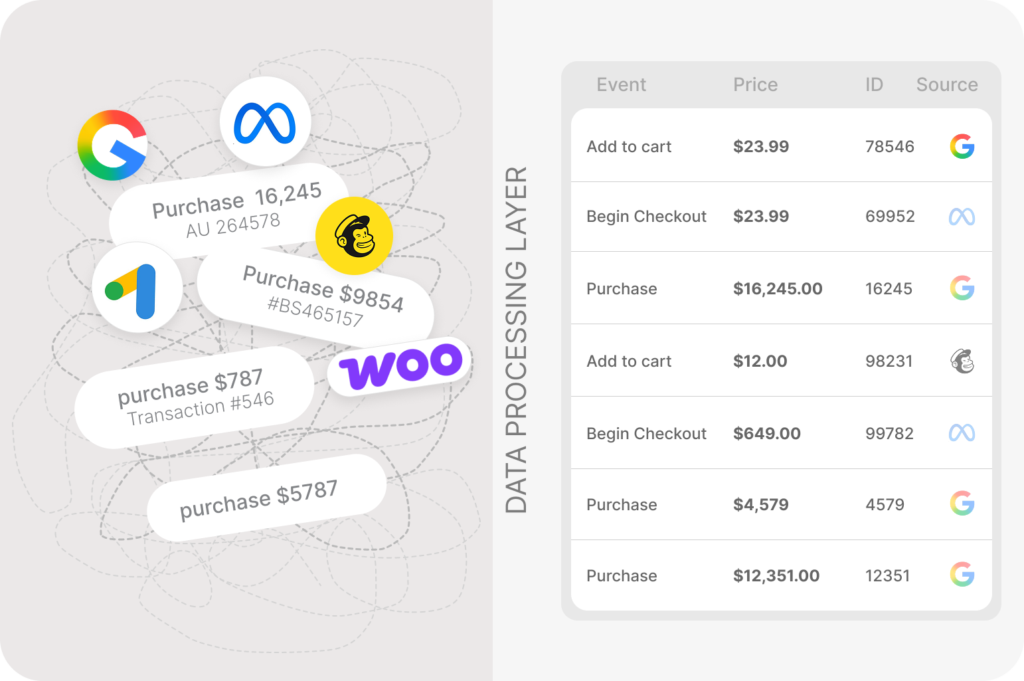This screenshot has height=681, width=1024.
Task: Select the purchase $5787 pill
Action: pos(265,497)
